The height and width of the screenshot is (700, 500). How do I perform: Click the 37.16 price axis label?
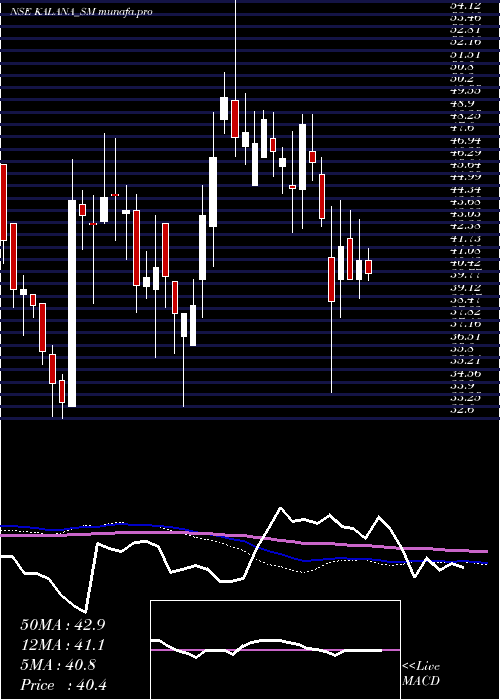(x=466, y=324)
